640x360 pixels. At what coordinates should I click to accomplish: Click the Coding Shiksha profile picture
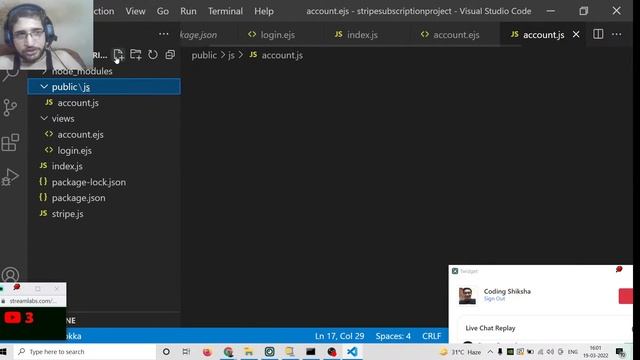[x=467, y=295]
